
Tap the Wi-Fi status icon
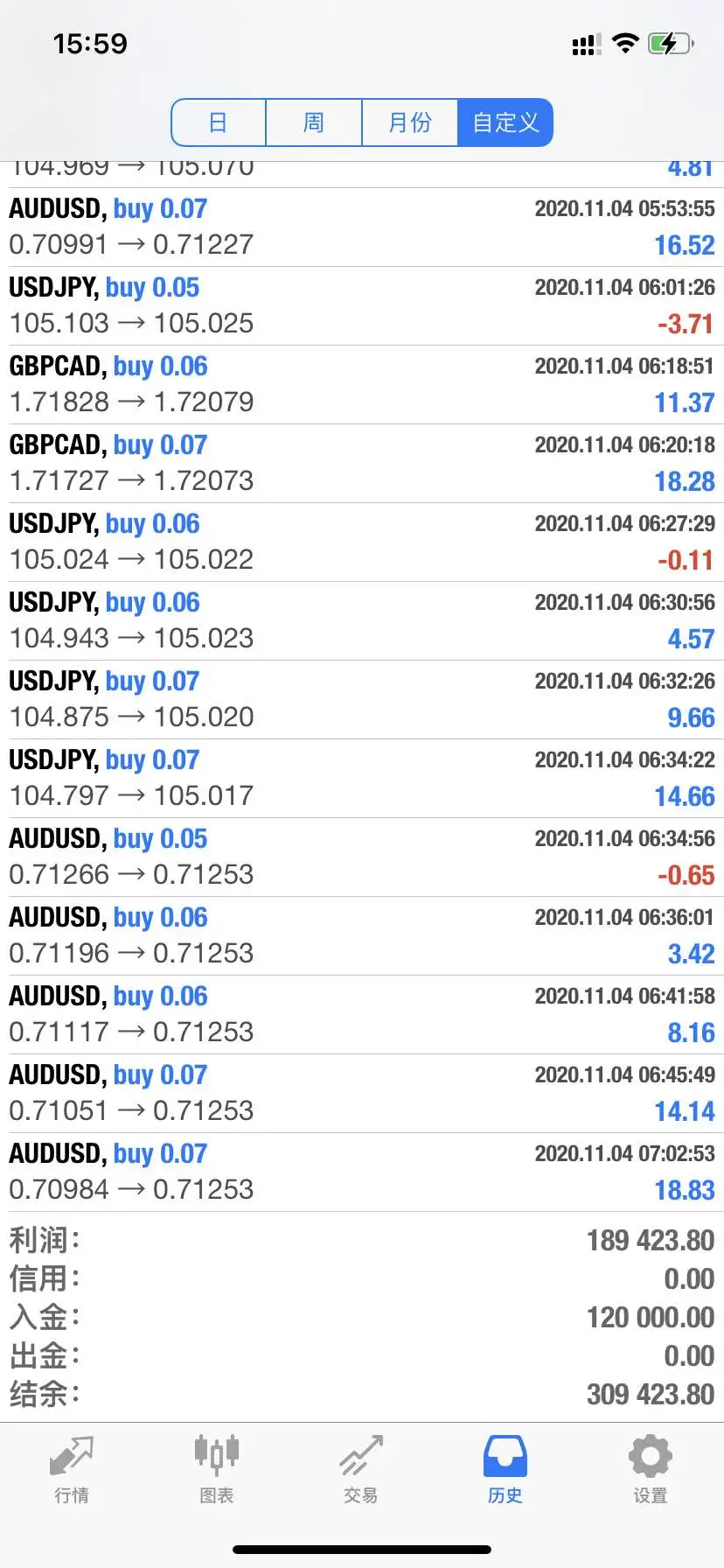(625, 43)
